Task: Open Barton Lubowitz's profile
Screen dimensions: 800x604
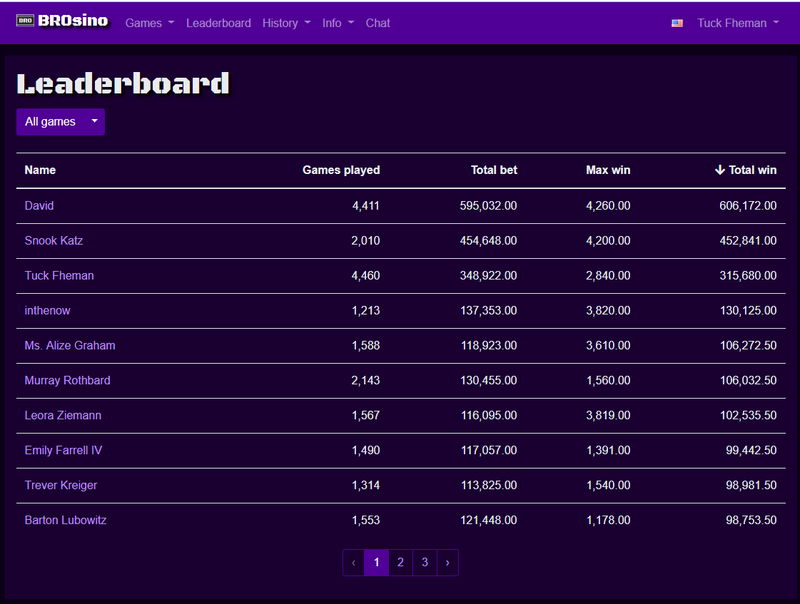Action: [65, 520]
